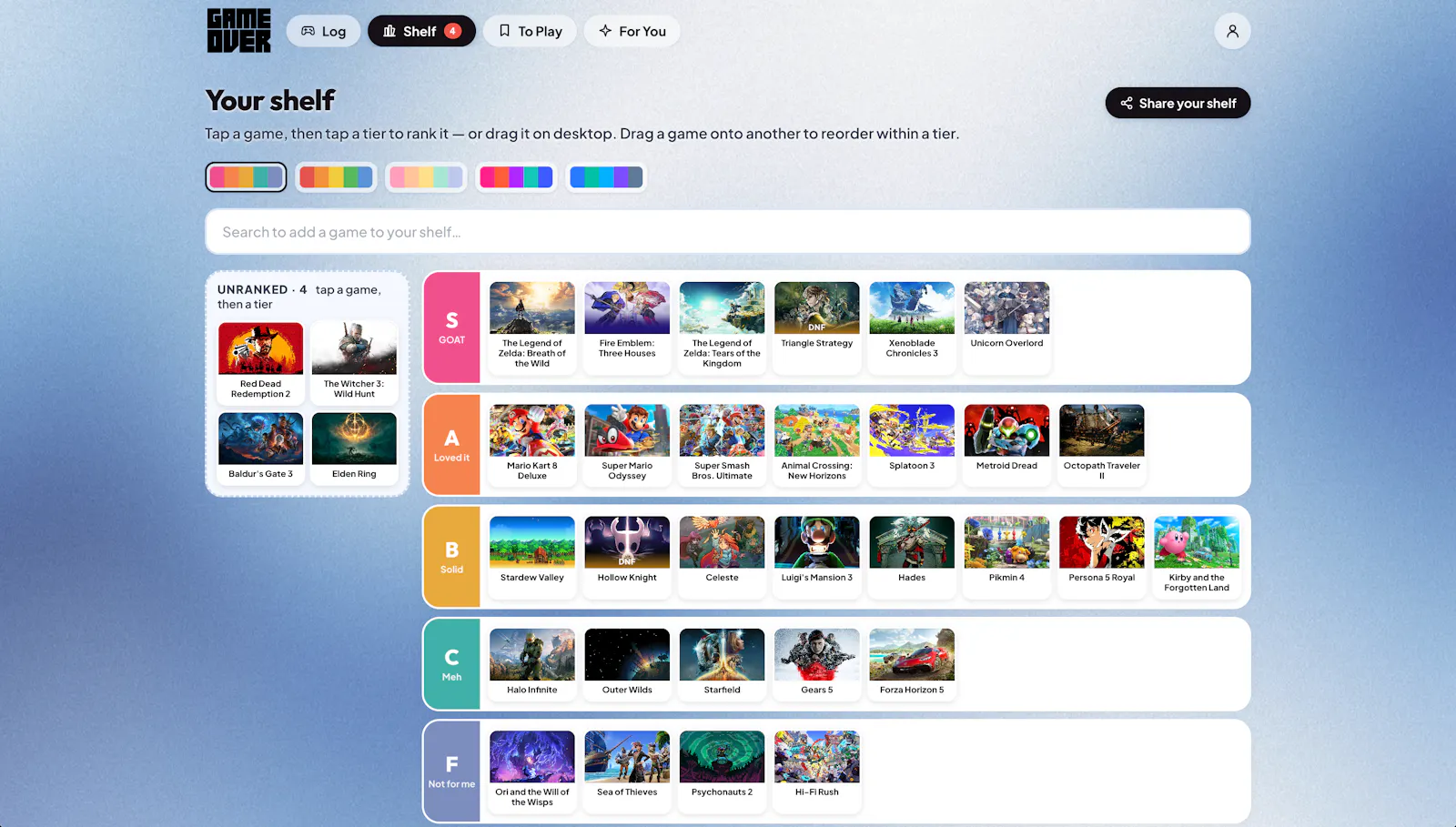Select the Starfield game card
Screen dimensions: 1456x827
(722, 664)
